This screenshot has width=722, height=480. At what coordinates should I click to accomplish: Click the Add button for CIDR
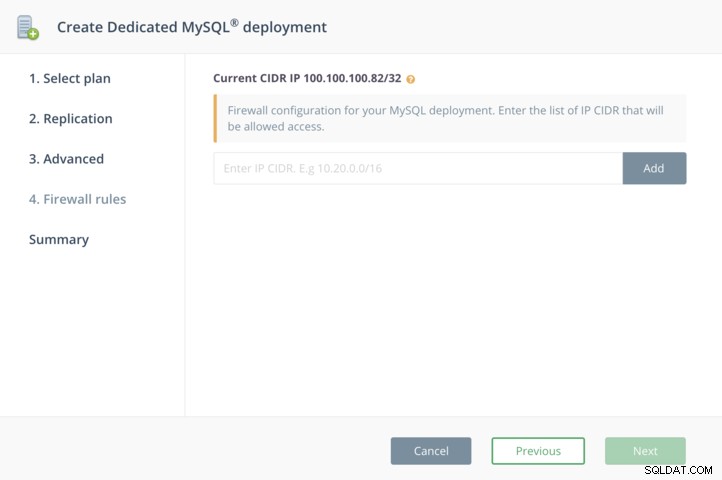pos(654,168)
